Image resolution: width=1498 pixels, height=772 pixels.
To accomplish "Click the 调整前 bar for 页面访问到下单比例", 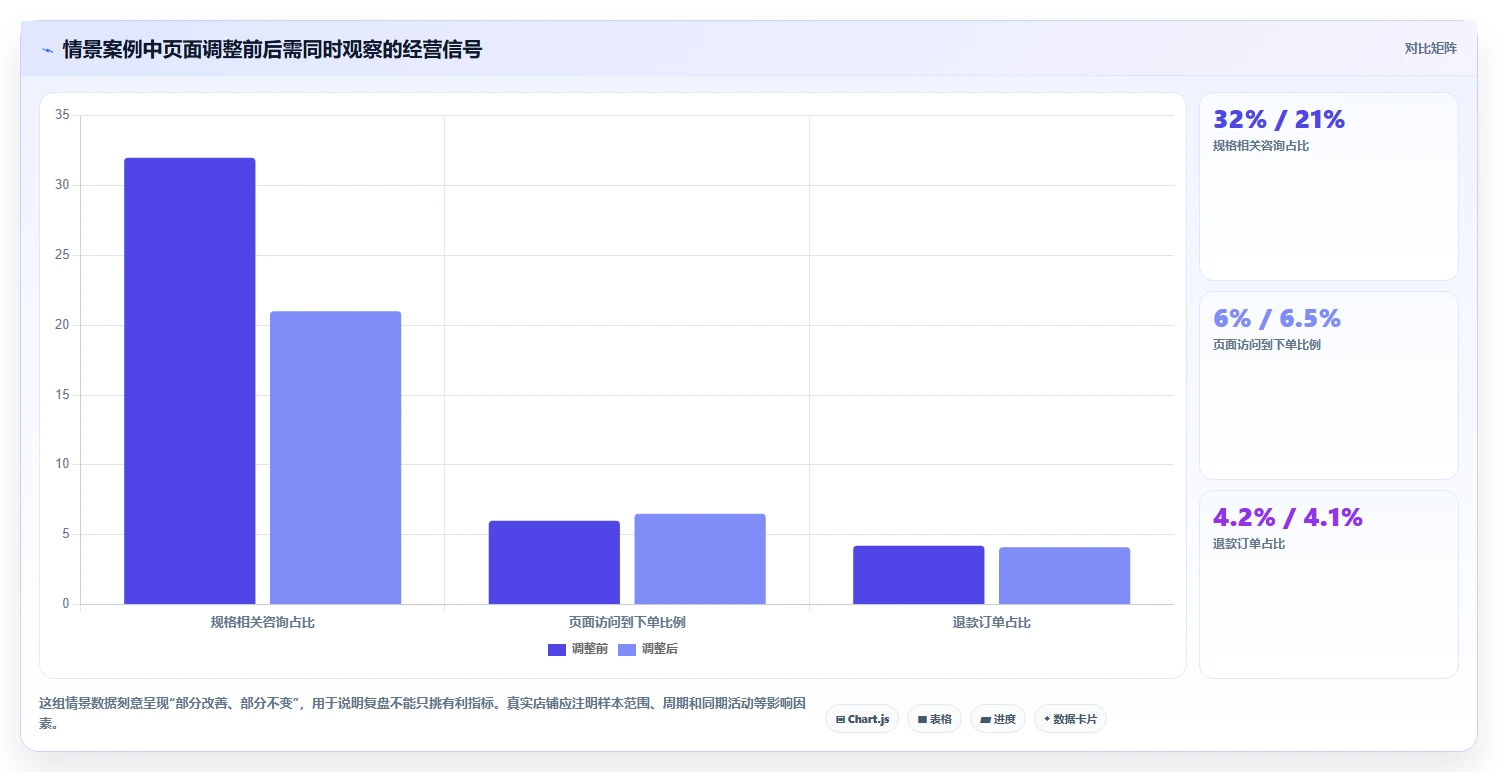I will coord(554,562).
